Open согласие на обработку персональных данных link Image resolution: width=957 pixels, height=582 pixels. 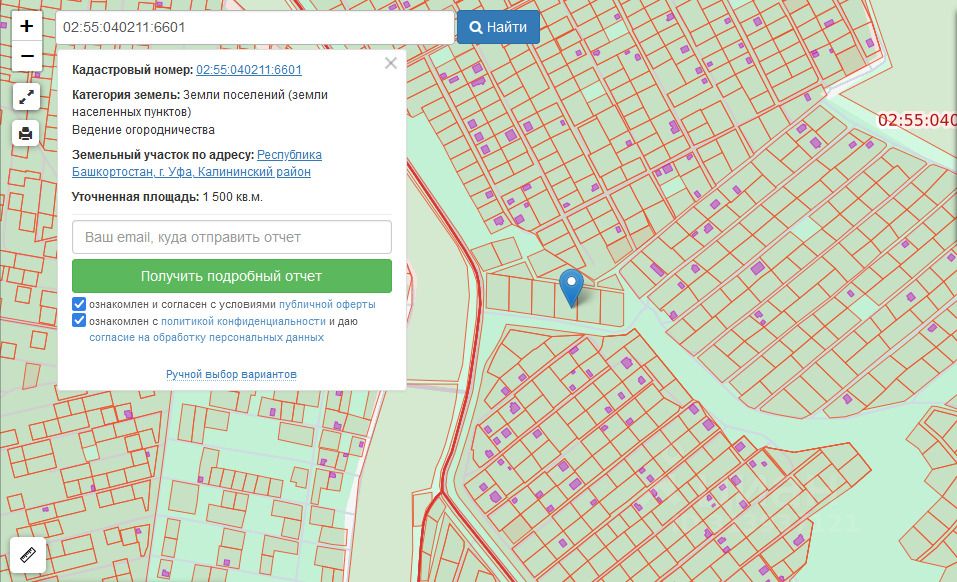207,337
